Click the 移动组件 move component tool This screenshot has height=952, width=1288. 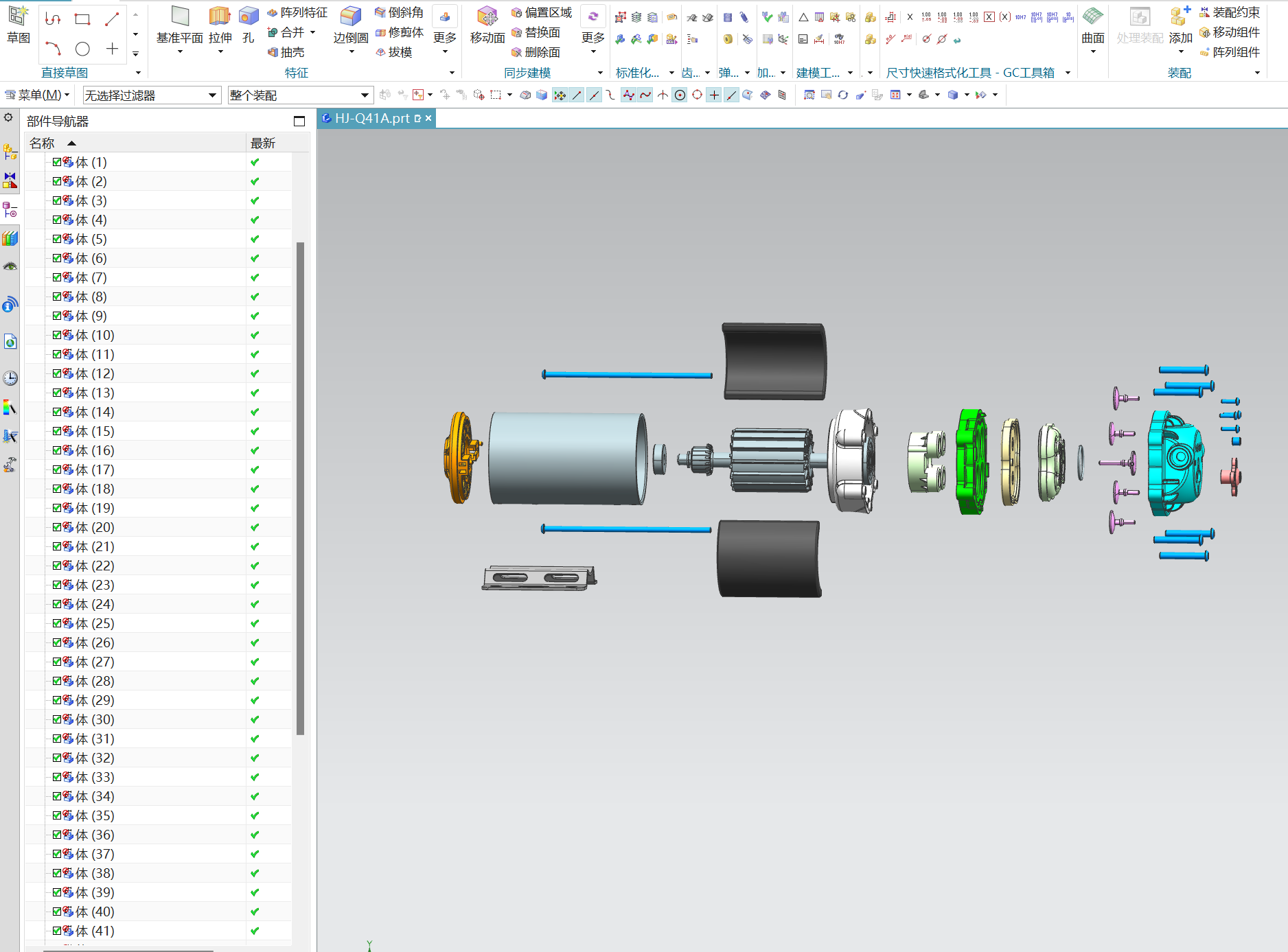click(1230, 32)
